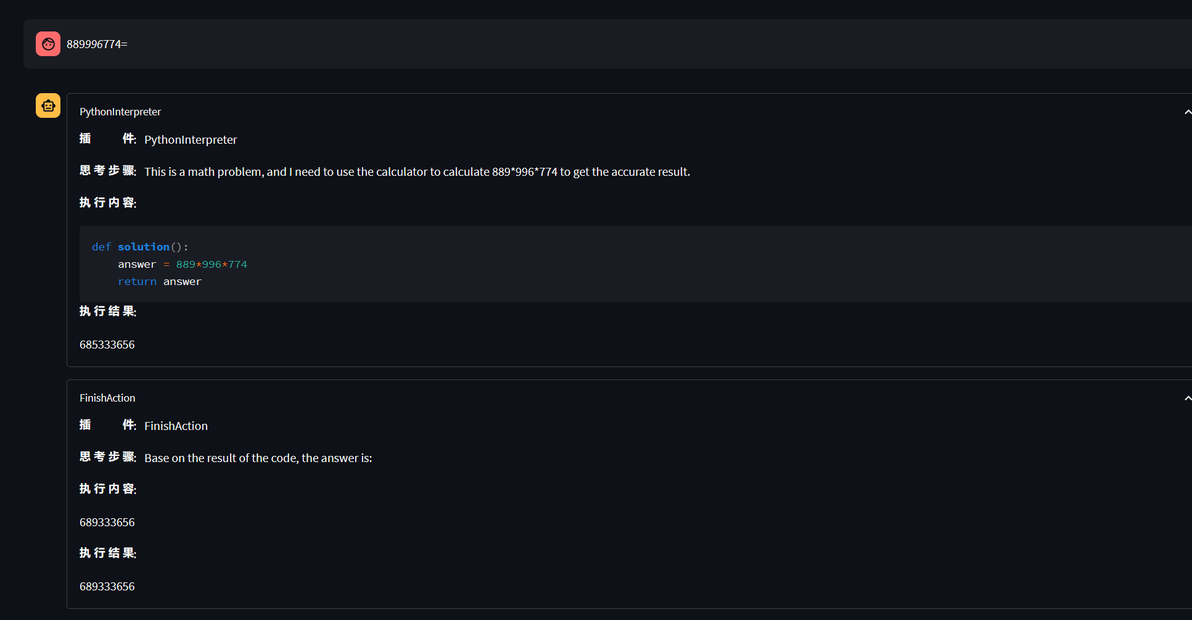The height and width of the screenshot is (620, 1192).
Task: Click the PythonInterpreter panel header title
Action: (120, 112)
